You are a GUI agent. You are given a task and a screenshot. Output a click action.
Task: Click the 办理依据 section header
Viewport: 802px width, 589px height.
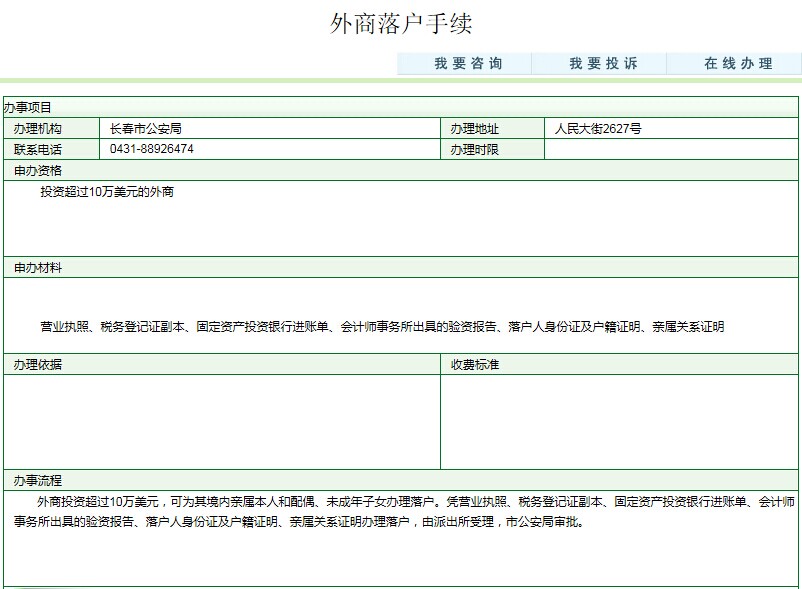[x=222, y=365]
